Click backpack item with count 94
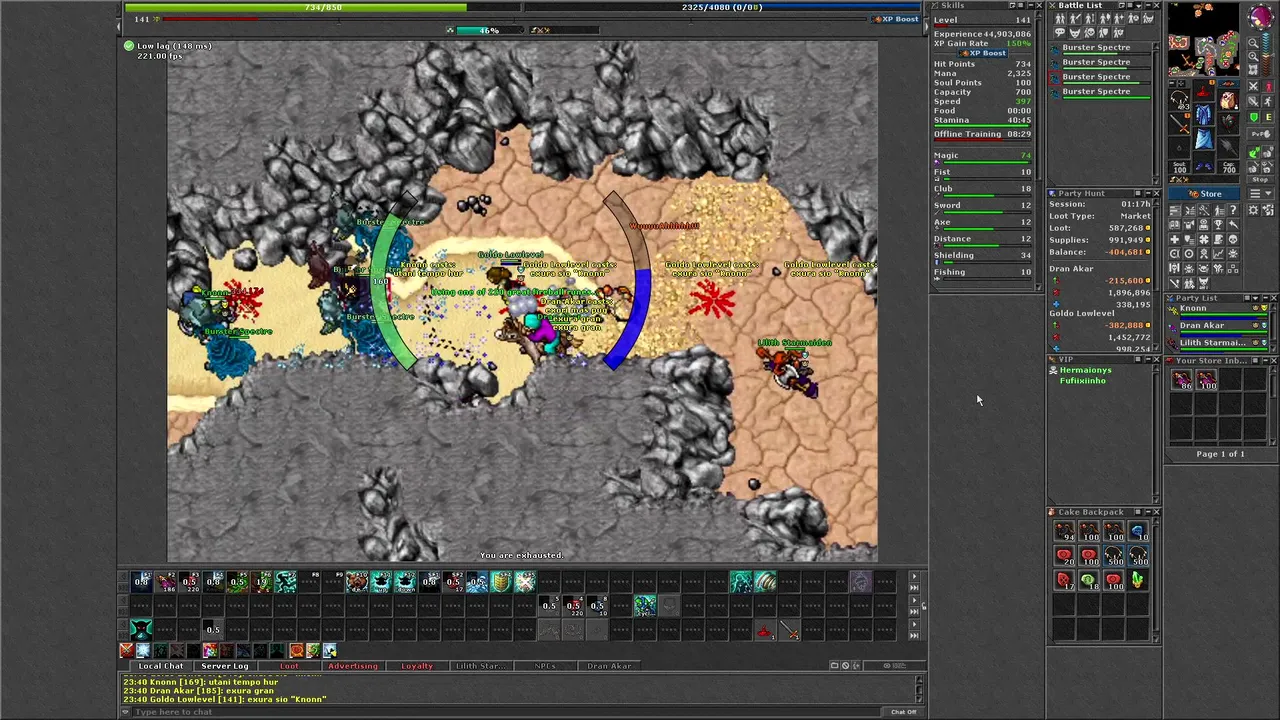 pos(1064,531)
